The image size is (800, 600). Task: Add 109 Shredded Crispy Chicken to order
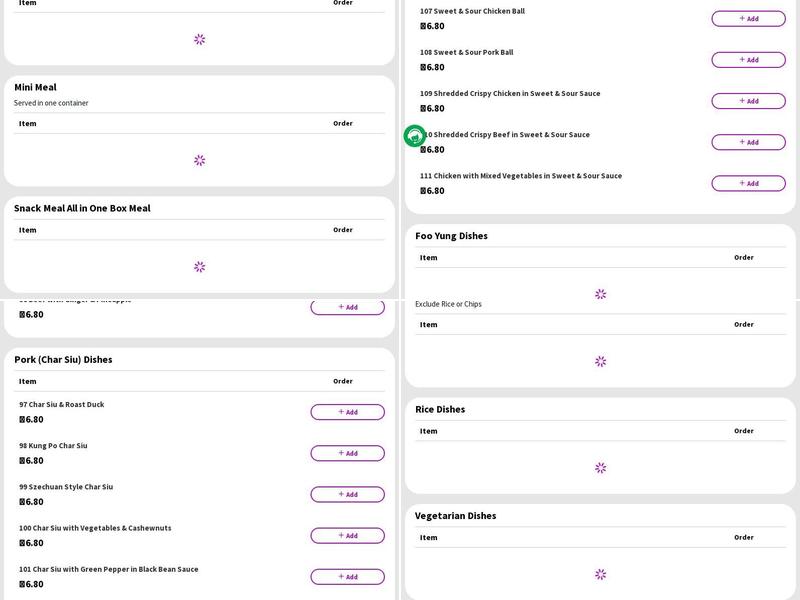748,101
